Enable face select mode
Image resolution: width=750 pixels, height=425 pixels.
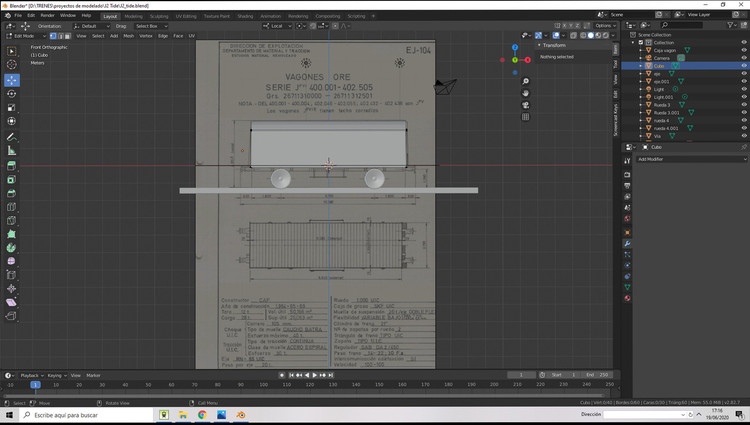tap(67, 36)
